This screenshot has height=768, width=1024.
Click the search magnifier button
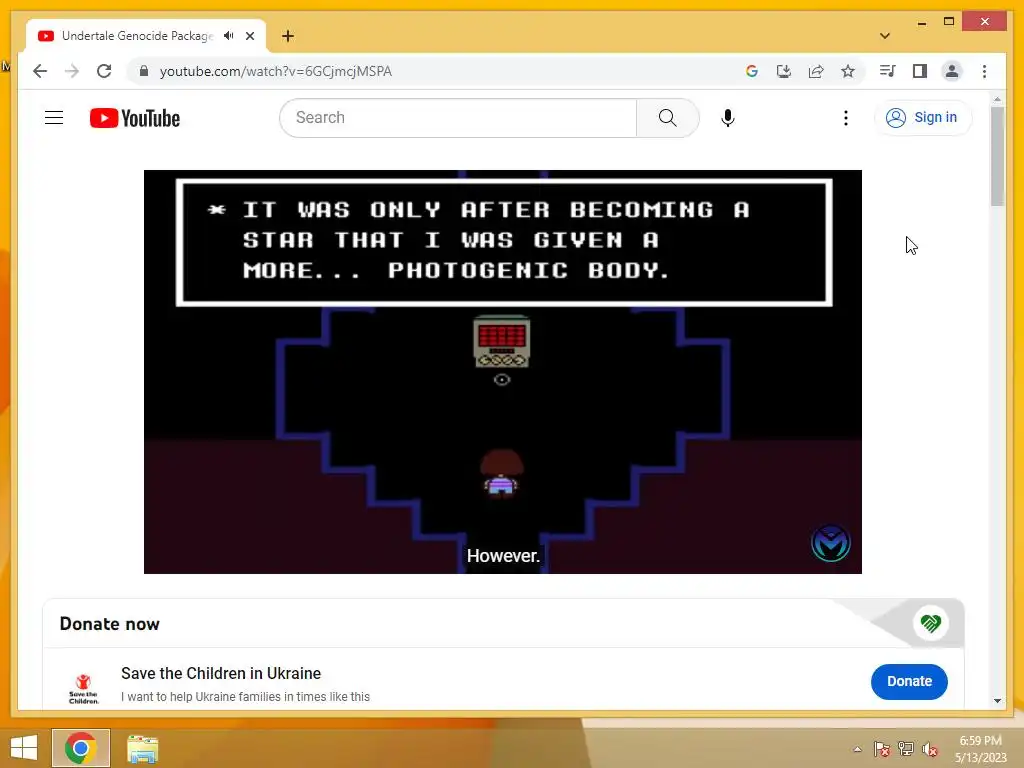coord(667,118)
